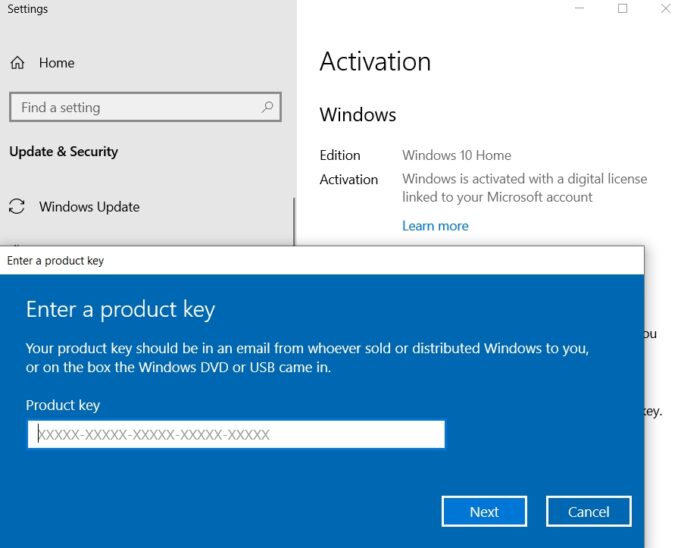Click the Home house icon
681x548 pixels.
point(17,63)
